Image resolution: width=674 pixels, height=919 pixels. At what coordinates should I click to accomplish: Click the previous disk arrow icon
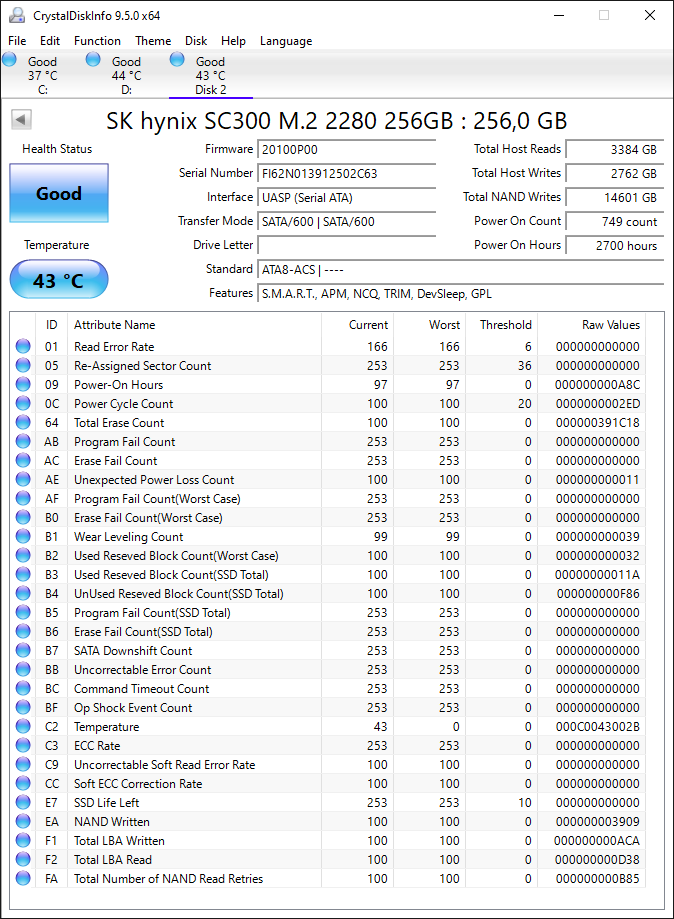21,120
